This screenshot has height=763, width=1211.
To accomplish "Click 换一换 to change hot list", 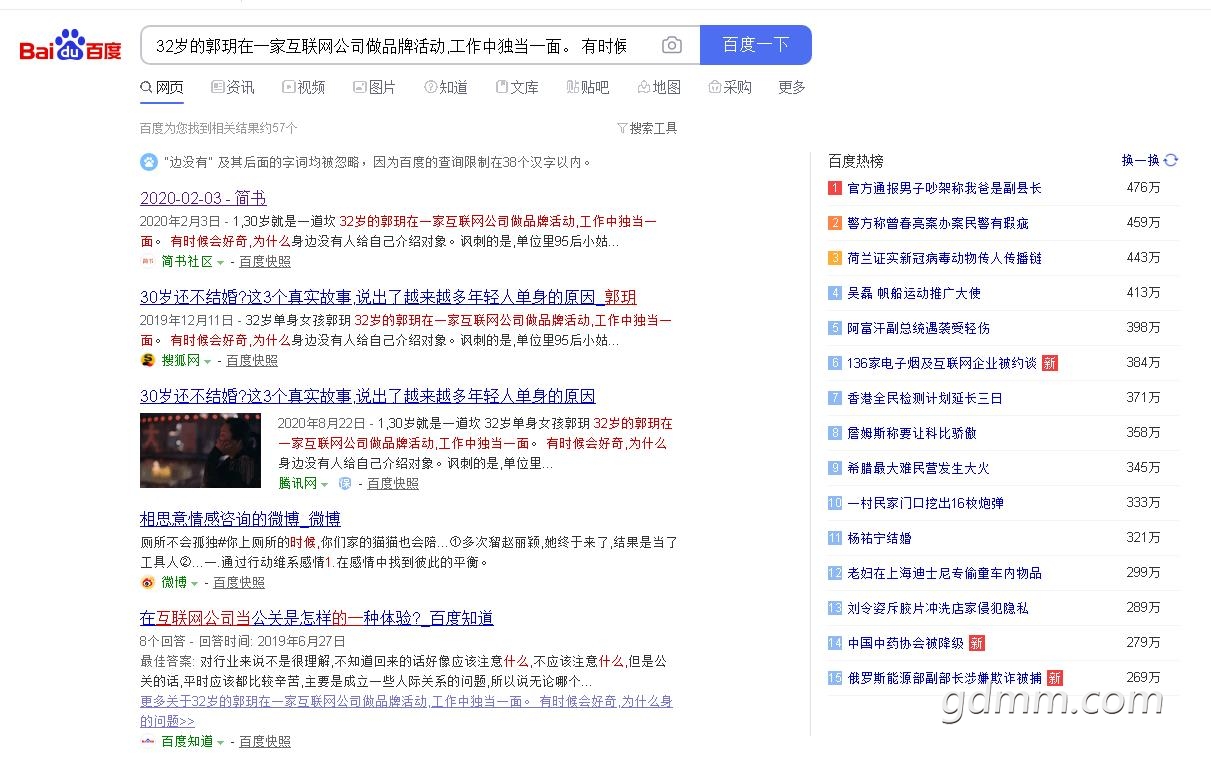I will tap(1141, 160).
